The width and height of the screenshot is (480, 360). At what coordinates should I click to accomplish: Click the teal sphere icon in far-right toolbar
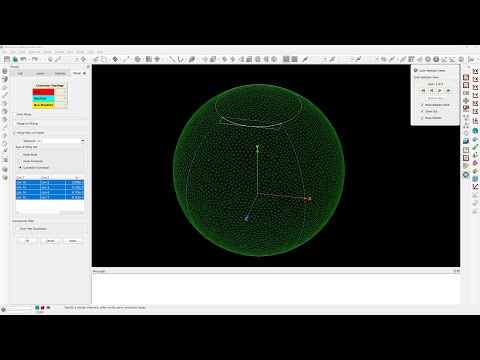point(475,130)
